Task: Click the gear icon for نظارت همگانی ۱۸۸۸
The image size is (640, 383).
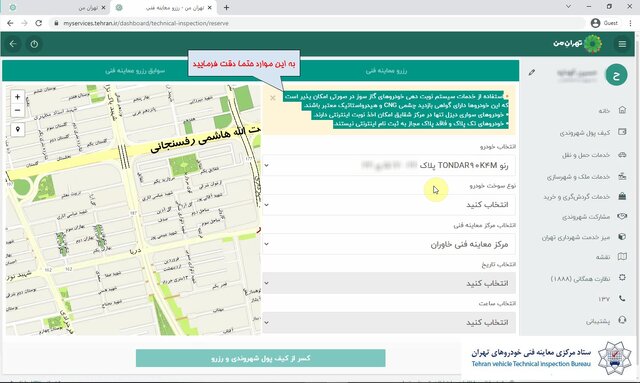Action: tap(622, 278)
